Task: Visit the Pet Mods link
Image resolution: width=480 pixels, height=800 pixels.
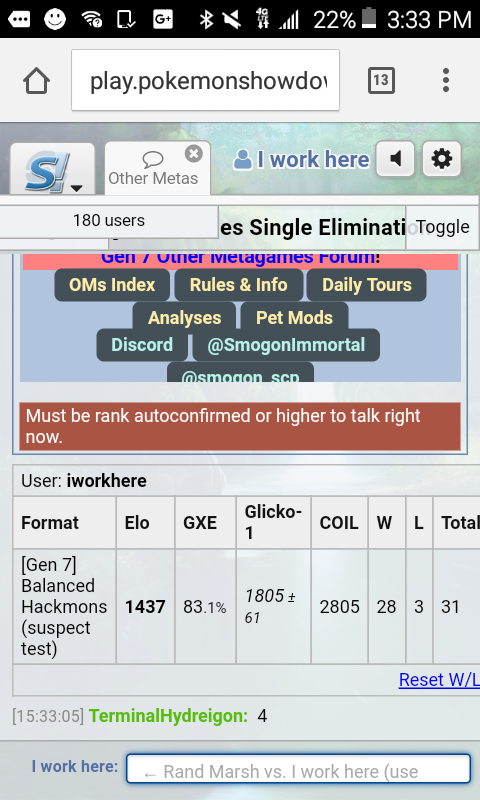Action: pos(294,316)
